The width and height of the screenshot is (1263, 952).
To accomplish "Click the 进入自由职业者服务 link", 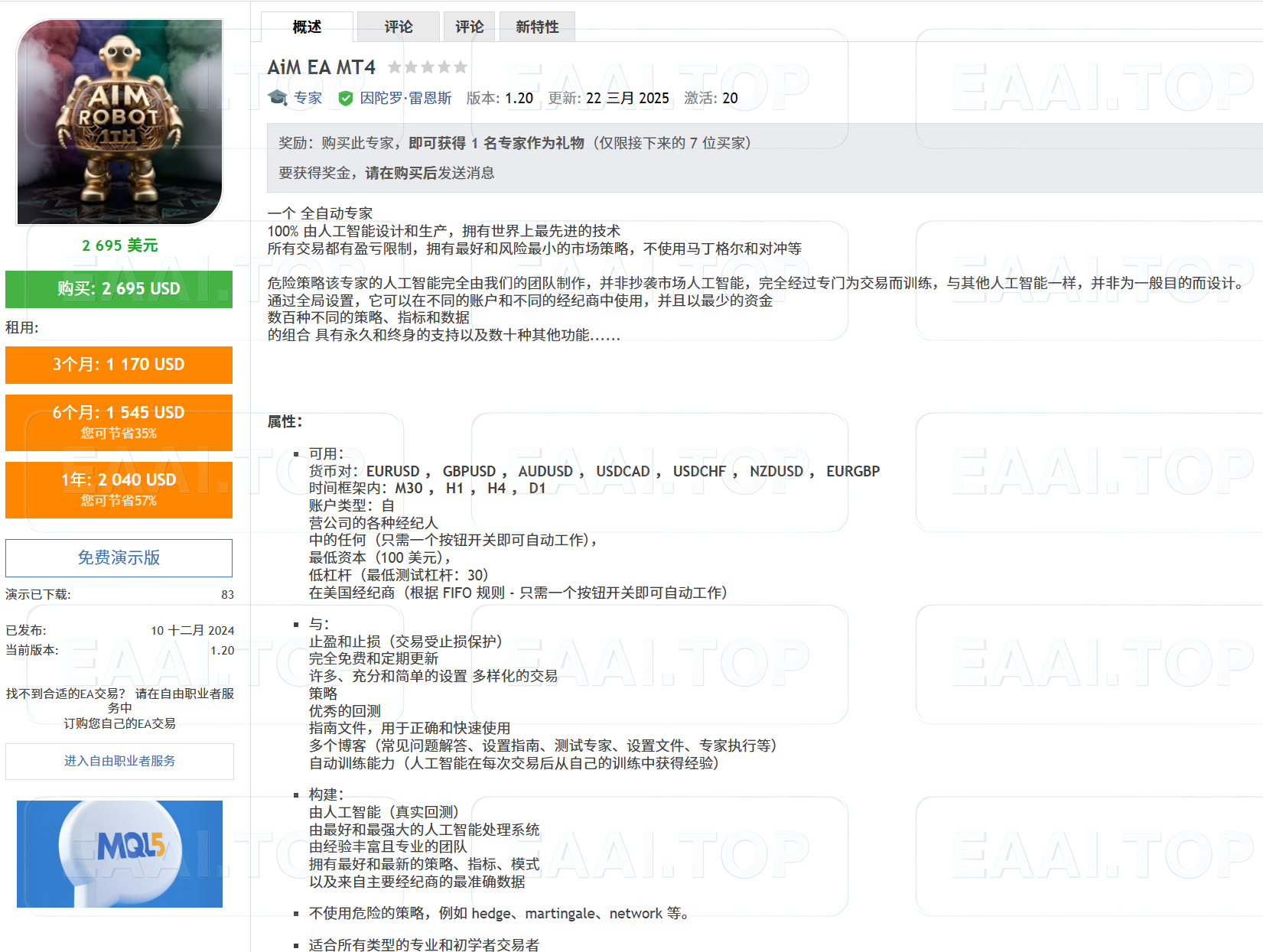I will coord(119,761).
